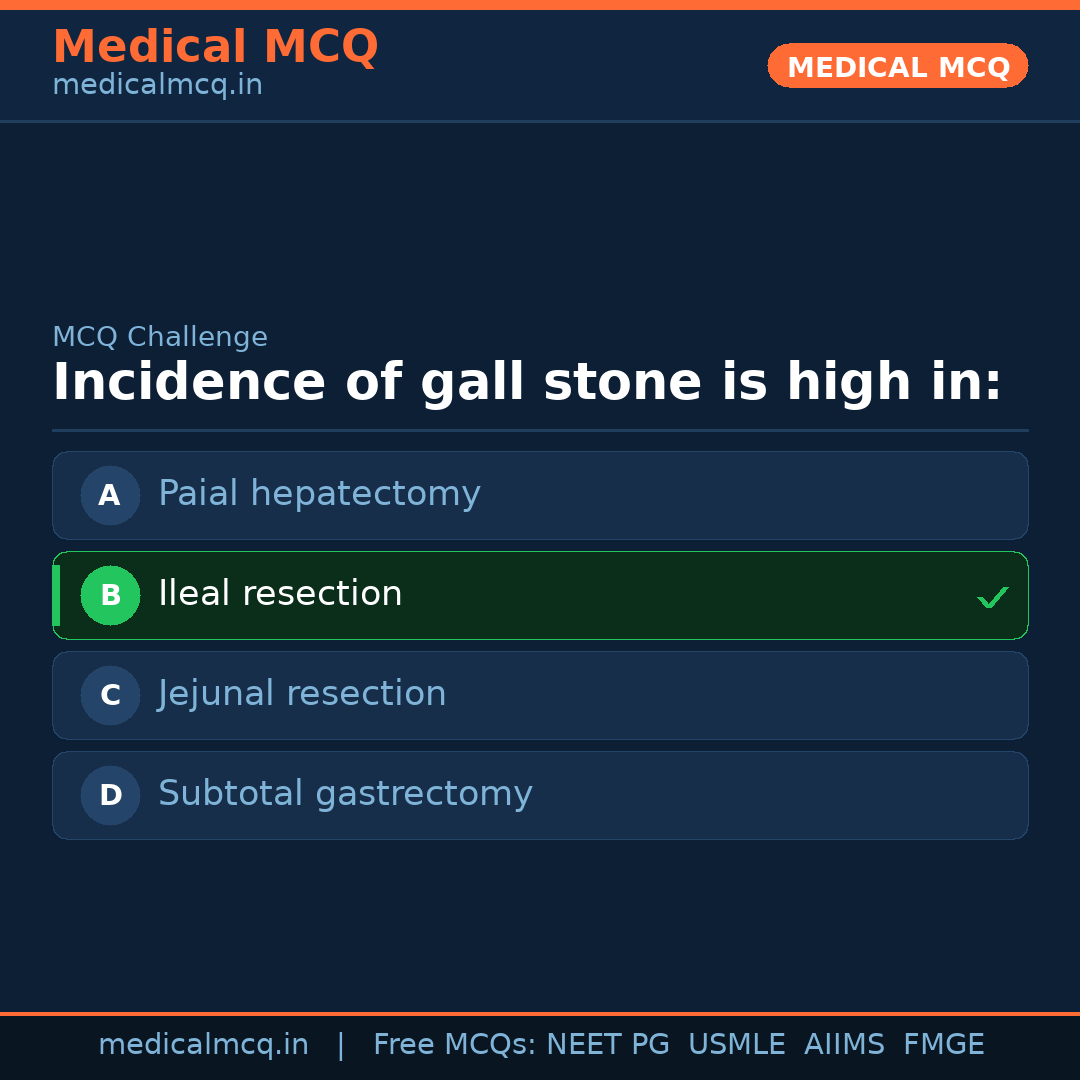This screenshot has width=1080, height=1080.
Task: Click the green checkmark on Ileal resection
Action: 992,598
